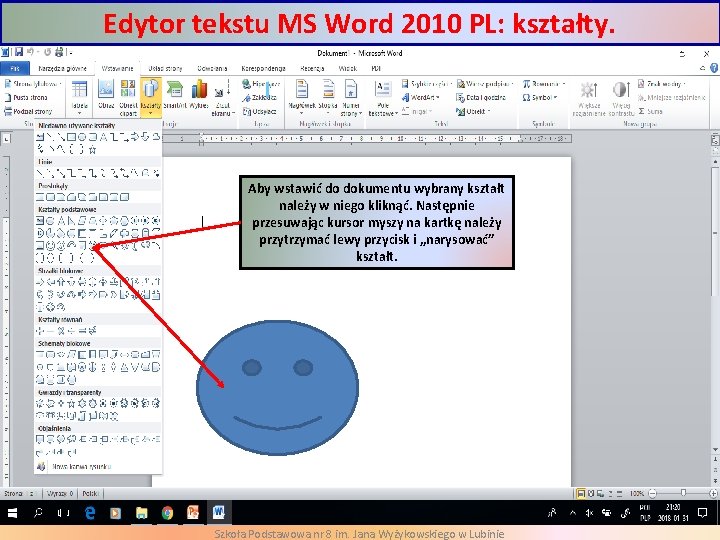
Task: Open the Kształty shapes button
Action: point(151,96)
